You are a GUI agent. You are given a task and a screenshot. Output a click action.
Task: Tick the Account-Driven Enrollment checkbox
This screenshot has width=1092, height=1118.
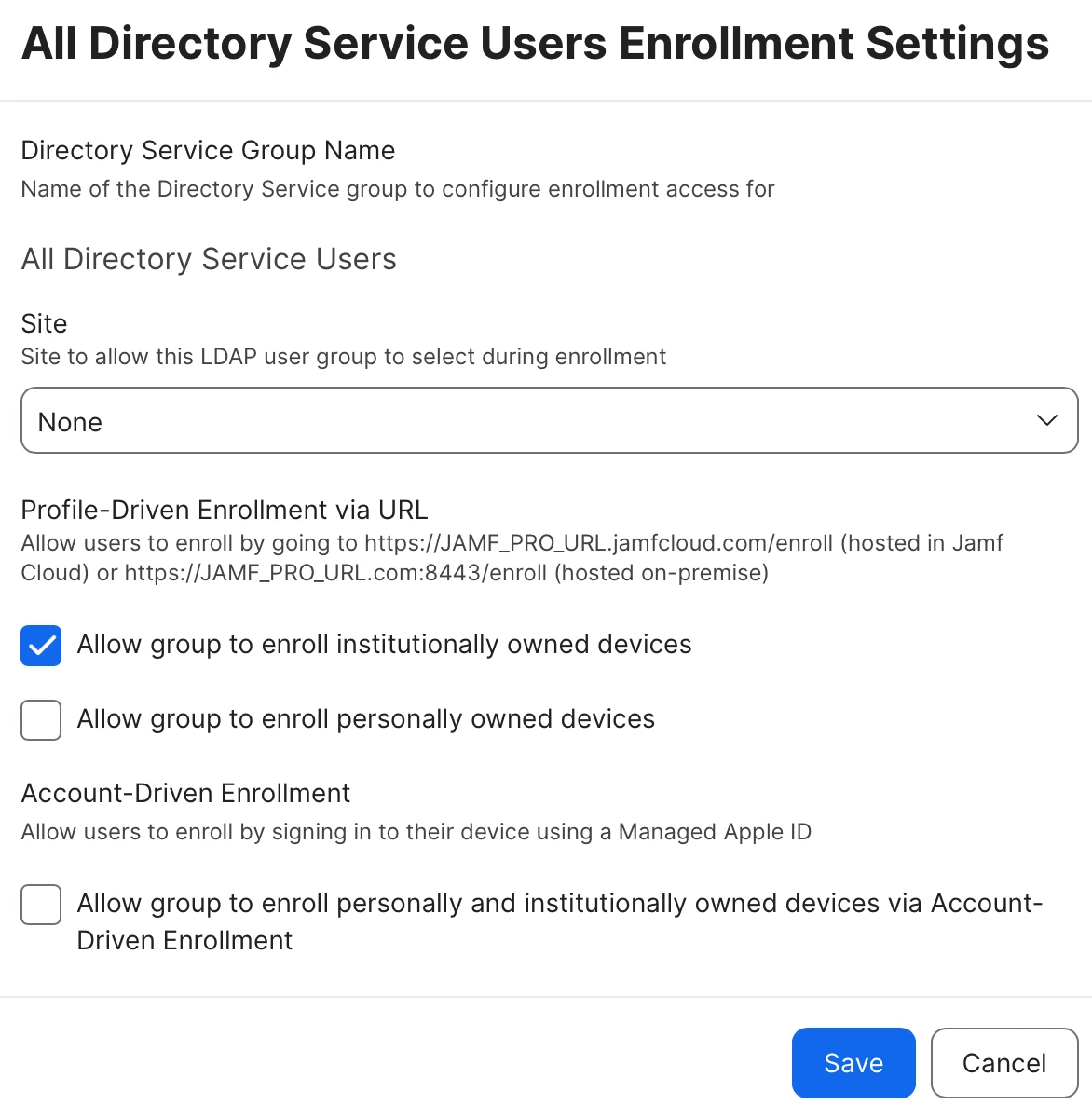point(41,905)
